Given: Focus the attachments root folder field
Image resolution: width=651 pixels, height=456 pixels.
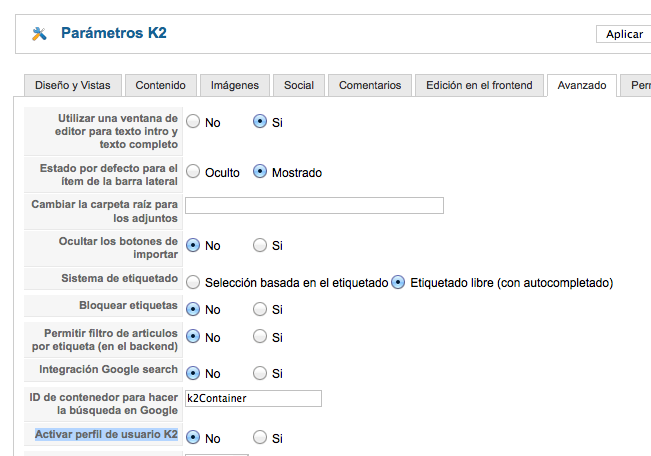Looking at the screenshot, I should [x=314, y=206].
